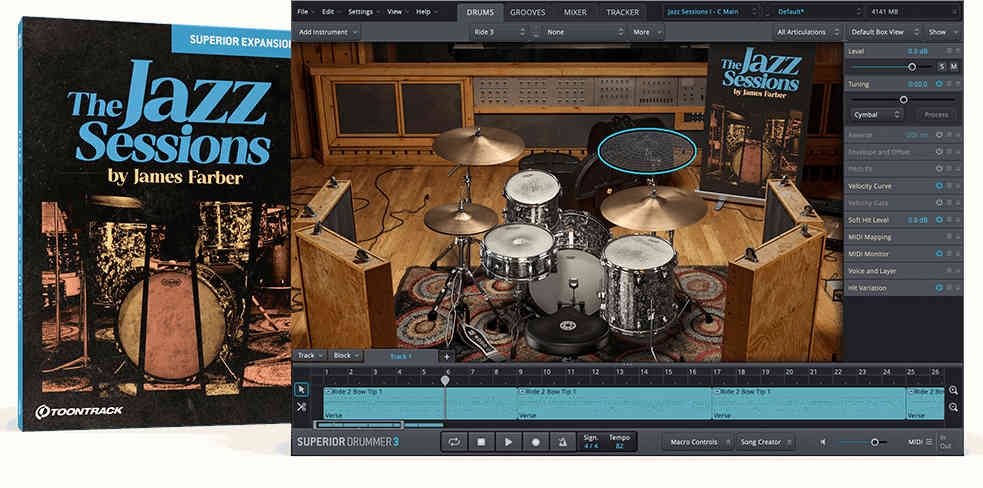This screenshot has width=983, height=488.
Task: Click the timeline playhead marker
Action: point(445,379)
